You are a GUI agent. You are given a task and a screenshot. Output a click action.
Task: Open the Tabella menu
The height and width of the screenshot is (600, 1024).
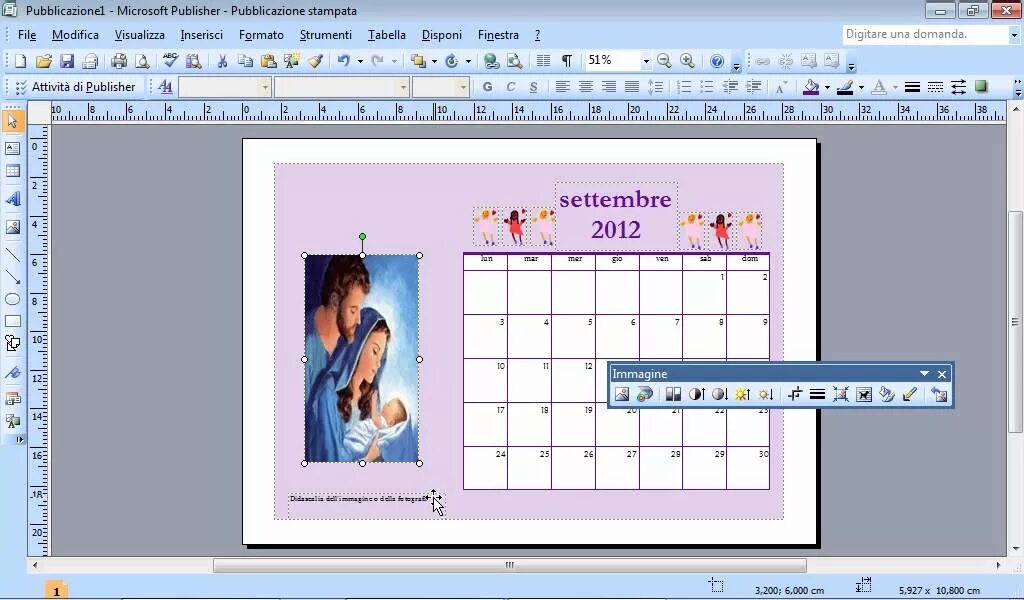pos(387,35)
